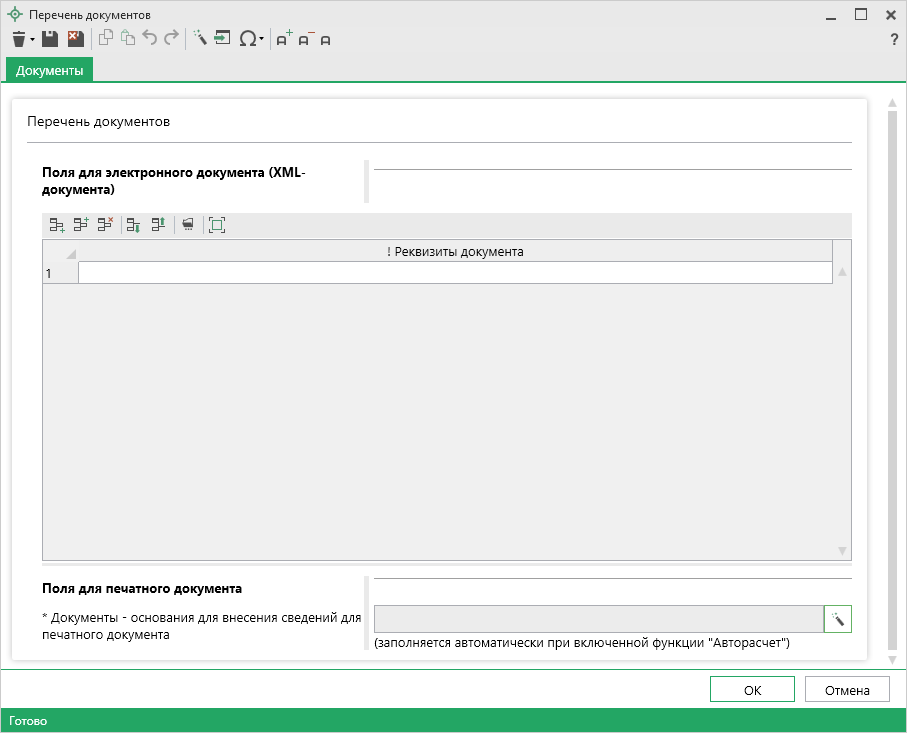Click the save (floppy disk) icon
Viewport: 907px width, 733px height.
coord(50,39)
